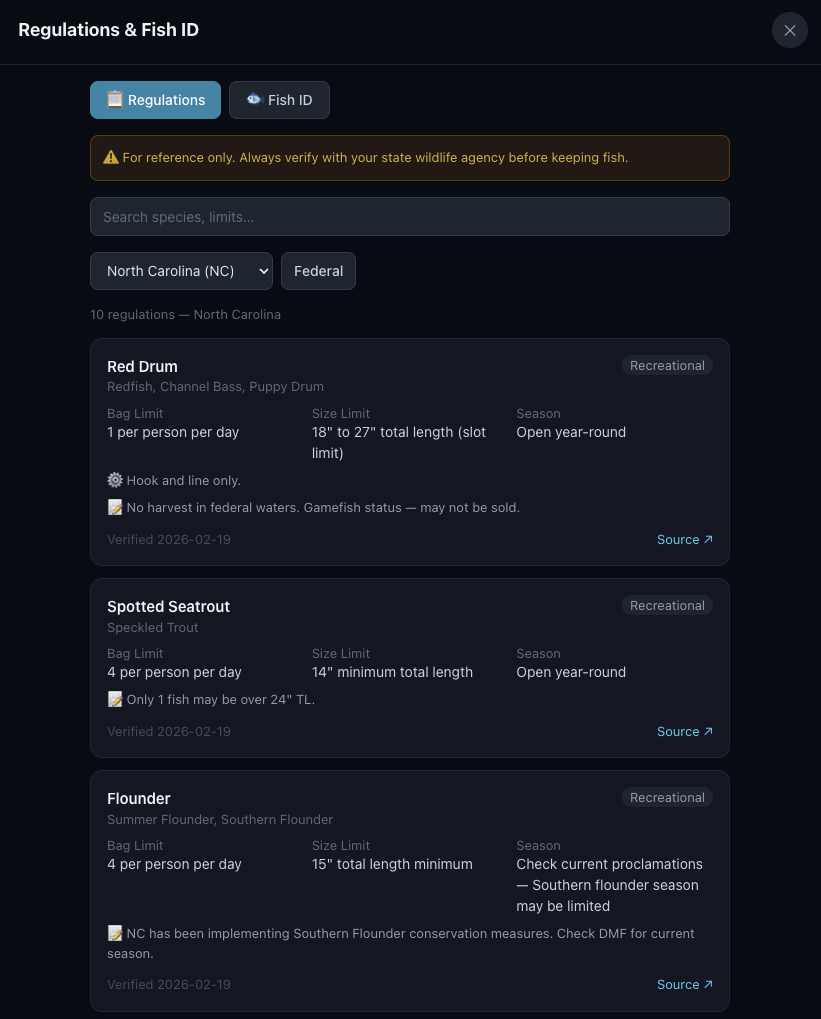Click the memo icon on the Red Drum note

point(115,507)
